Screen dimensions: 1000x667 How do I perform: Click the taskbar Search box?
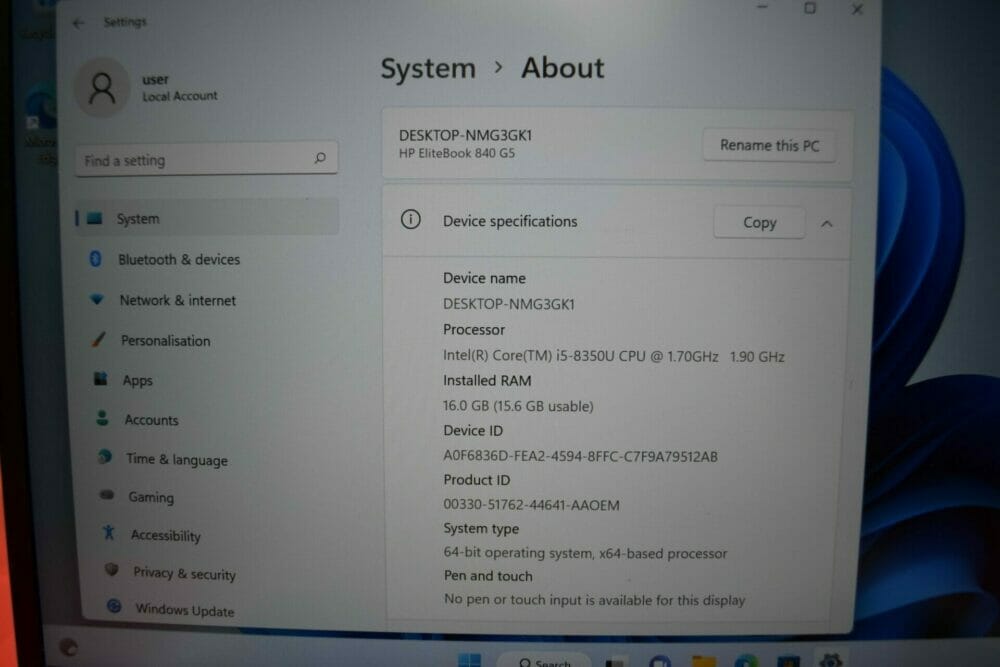[544, 662]
